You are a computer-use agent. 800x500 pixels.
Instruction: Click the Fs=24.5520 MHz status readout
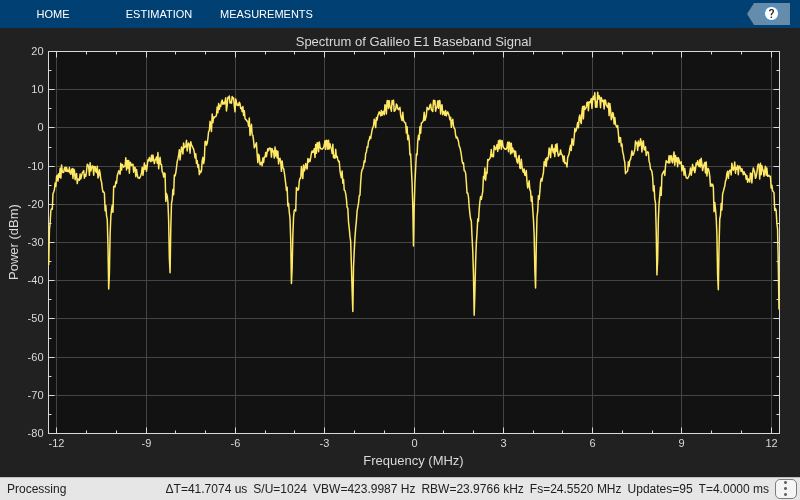(x=576, y=489)
